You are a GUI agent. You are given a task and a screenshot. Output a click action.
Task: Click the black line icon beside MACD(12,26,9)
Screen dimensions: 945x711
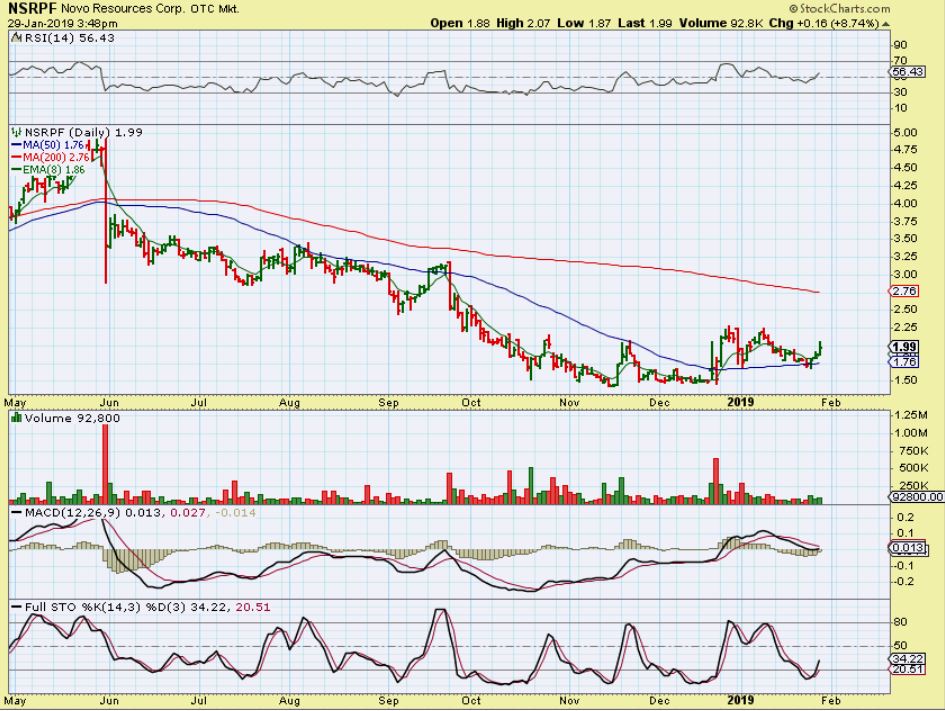coord(17,513)
